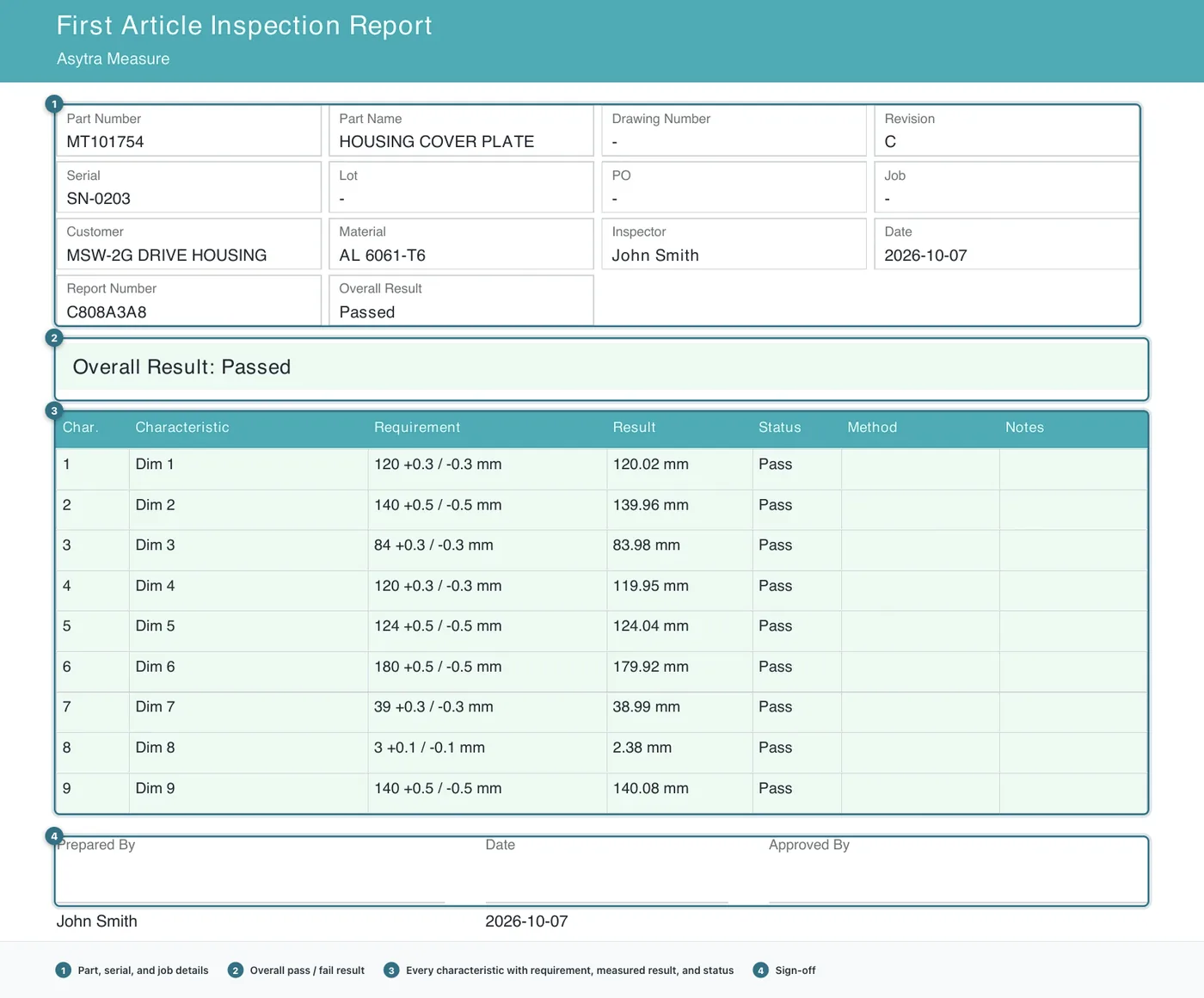Viewport: 1204px width, 998px height.
Task: Click the "Notes" column header
Action: coord(1024,428)
